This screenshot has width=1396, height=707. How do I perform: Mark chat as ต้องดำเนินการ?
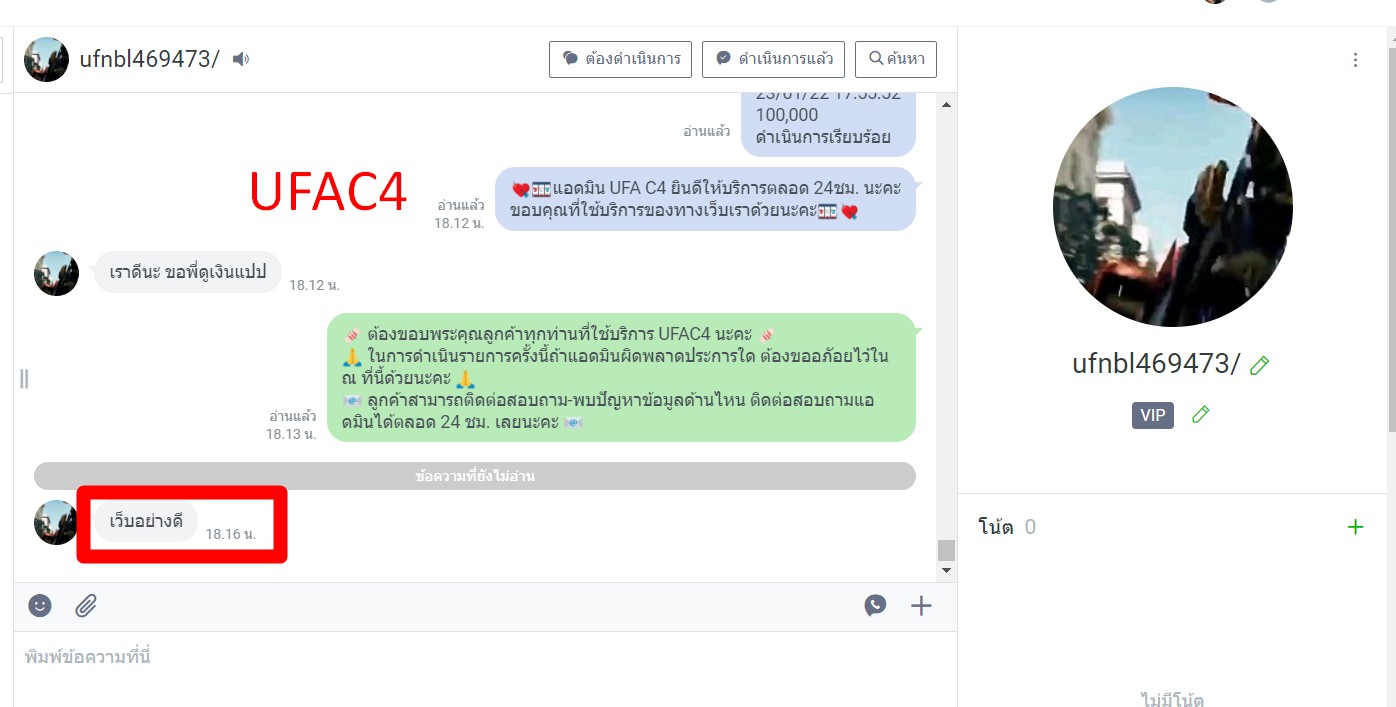[x=621, y=59]
